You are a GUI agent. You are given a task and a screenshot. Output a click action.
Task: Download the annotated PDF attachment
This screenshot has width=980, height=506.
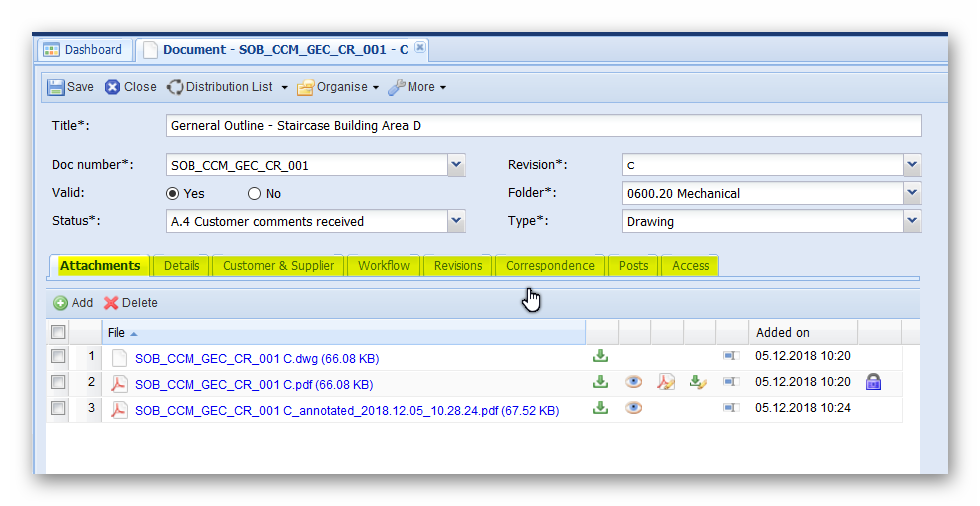pos(600,408)
